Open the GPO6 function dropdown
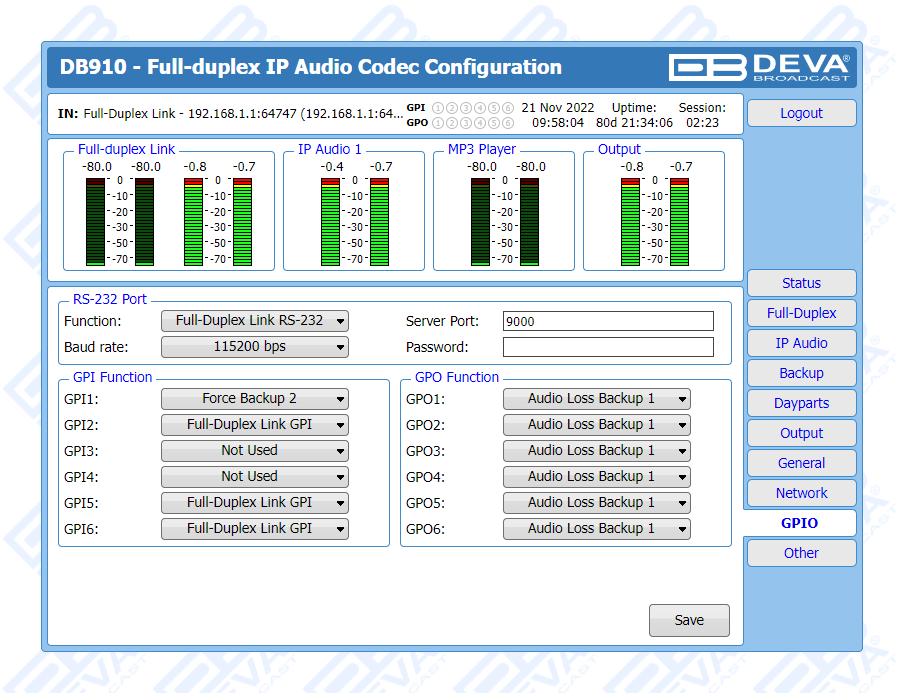The width and height of the screenshot is (904, 693). coord(596,529)
